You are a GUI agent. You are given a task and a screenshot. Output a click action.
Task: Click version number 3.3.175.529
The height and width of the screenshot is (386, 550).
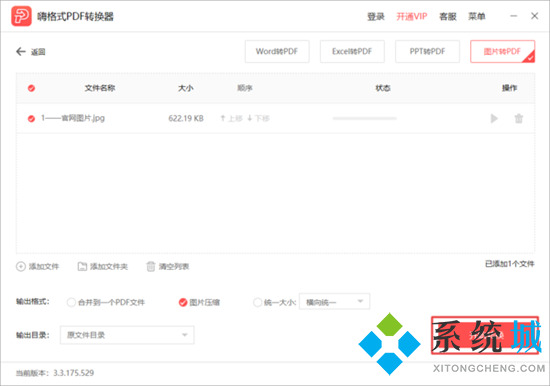[74, 373]
